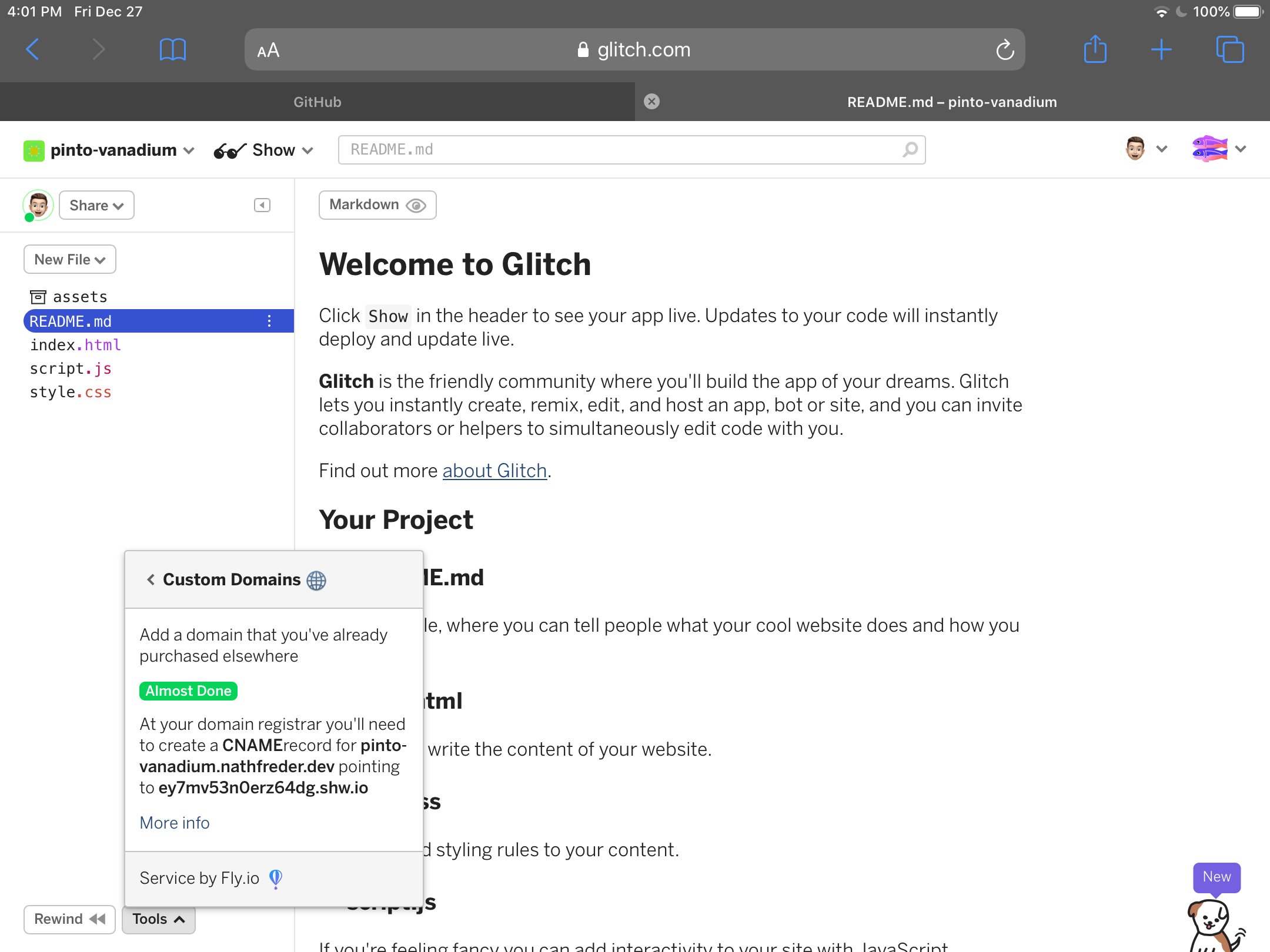The image size is (1270, 952).
Task: Open the More info link
Action: pos(175,823)
